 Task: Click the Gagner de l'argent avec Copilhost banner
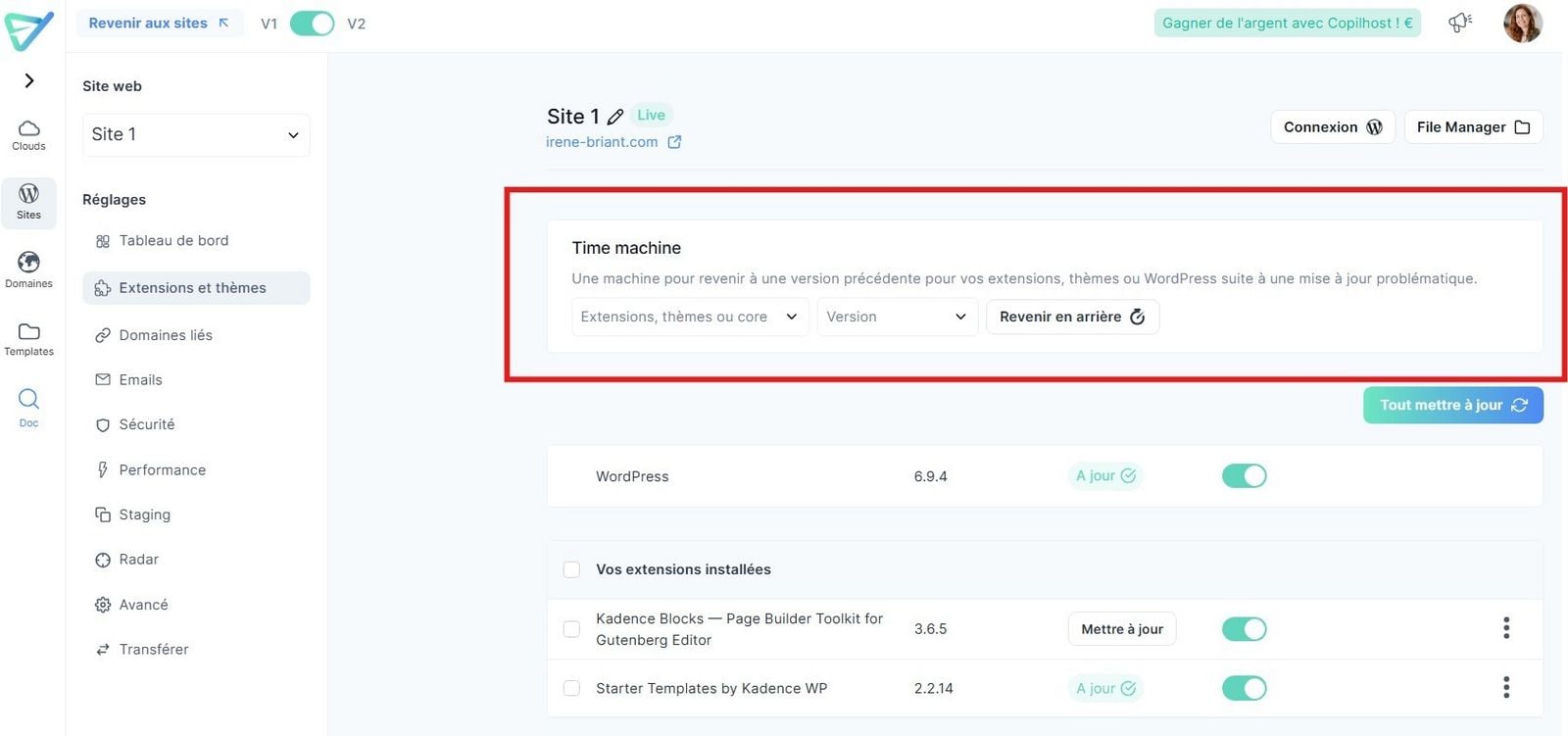click(1288, 23)
